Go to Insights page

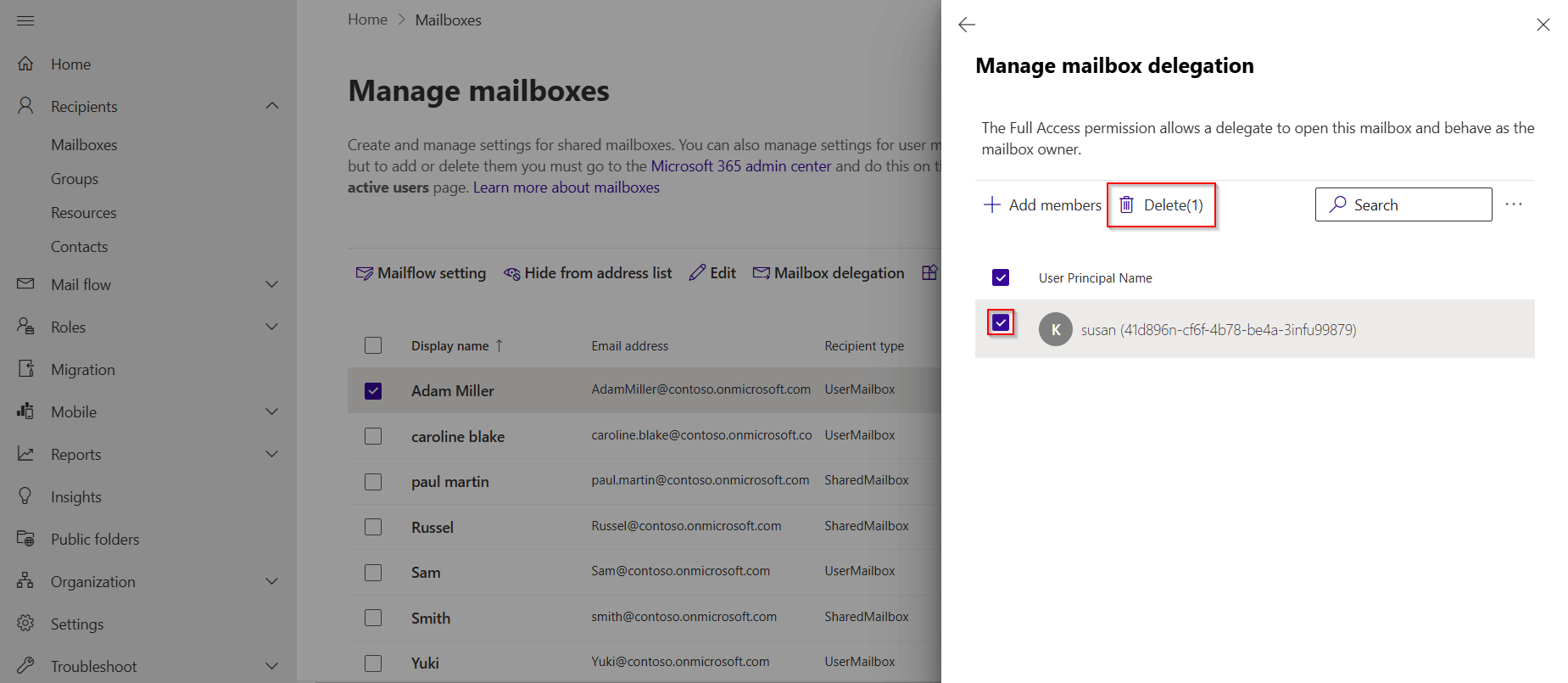click(76, 497)
